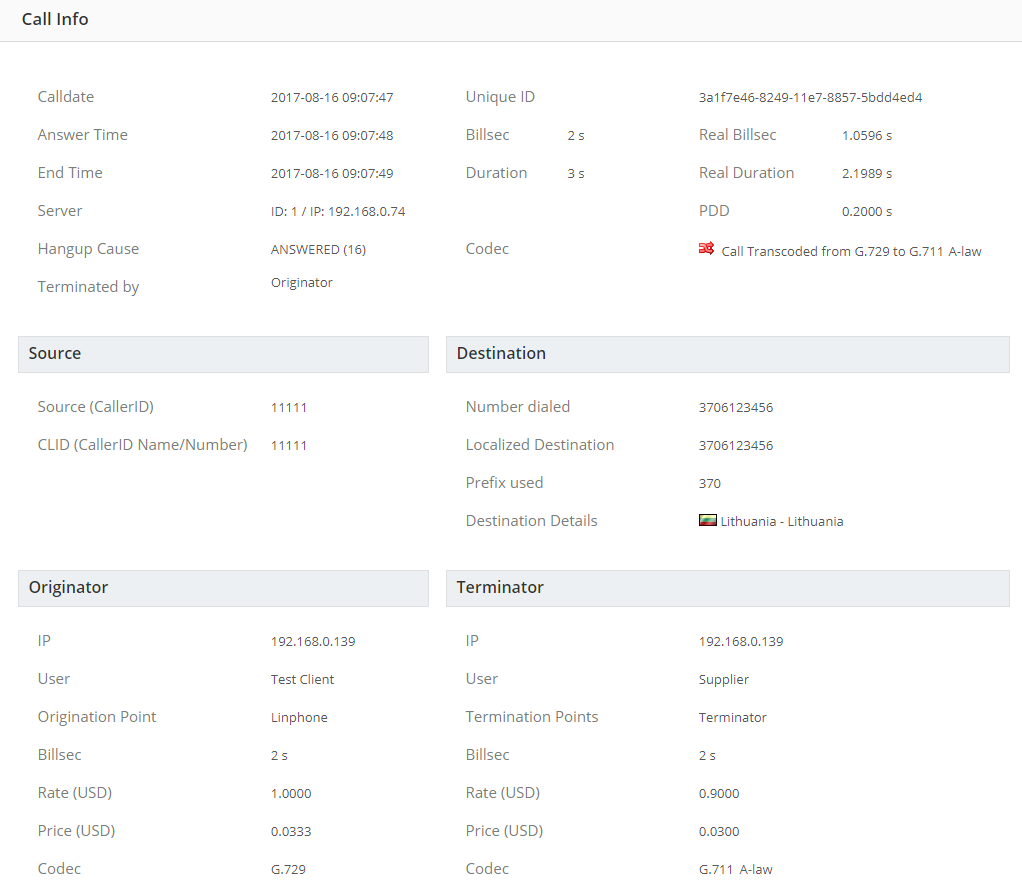The height and width of the screenshot is (890, 1022).
Task: Click the Localized Destination value 3706123456
Action: click(736, 445)
